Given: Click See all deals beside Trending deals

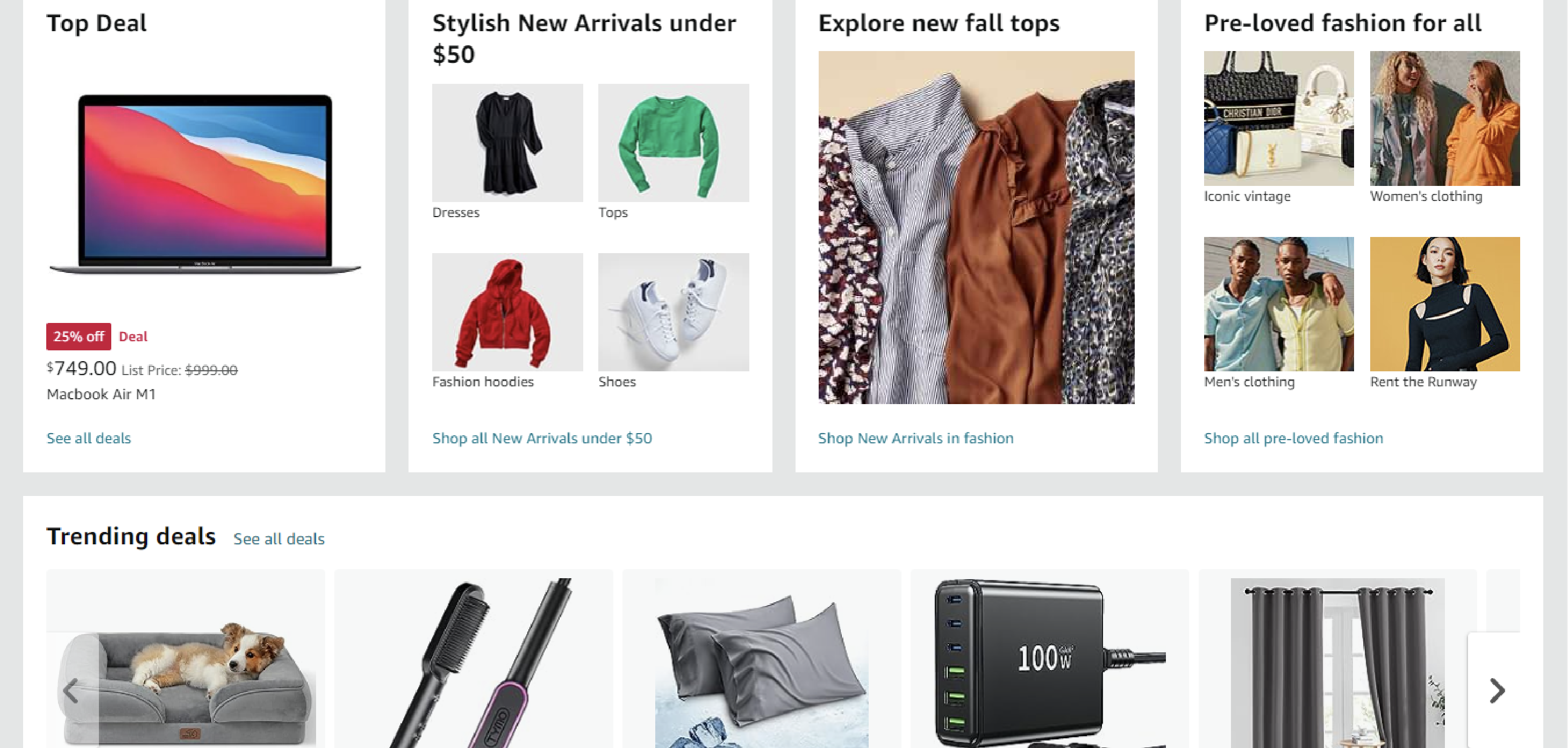Looking at the screenshot, I should click(279, 538).
